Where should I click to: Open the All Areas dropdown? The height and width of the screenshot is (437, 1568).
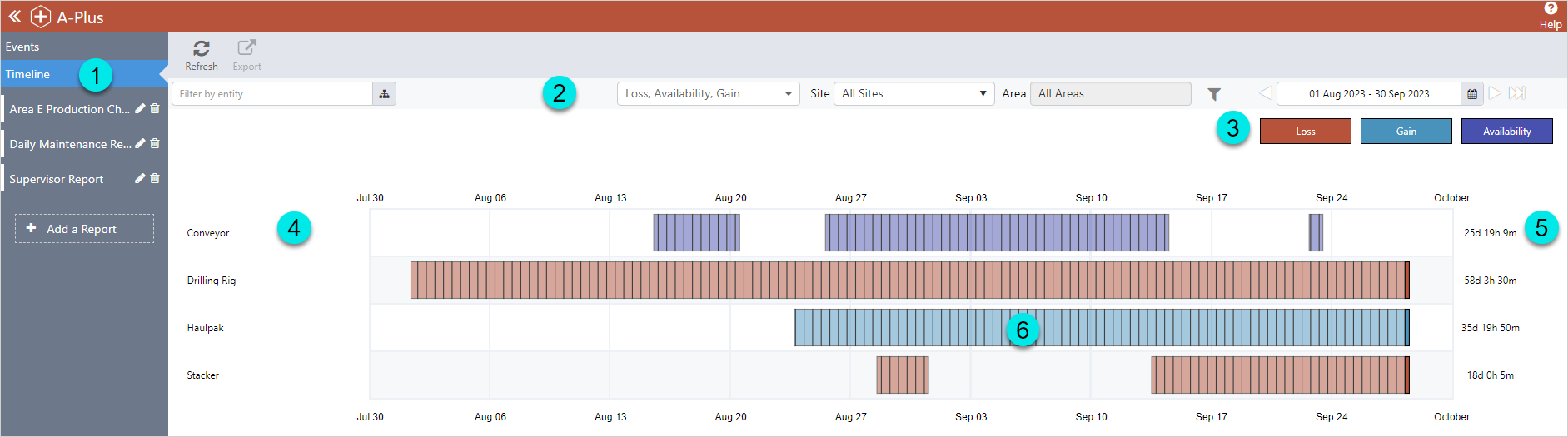coord(1110,94)
